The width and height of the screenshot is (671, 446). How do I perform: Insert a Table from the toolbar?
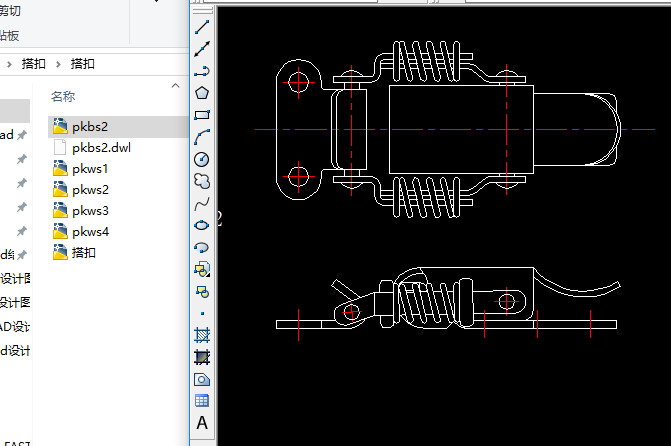[x=202, y=401]
